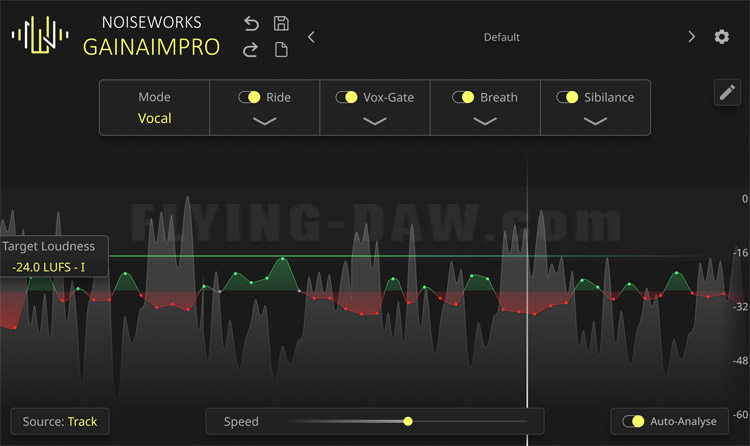Disable the Vox-Gate switch

(x=346, y=97)
